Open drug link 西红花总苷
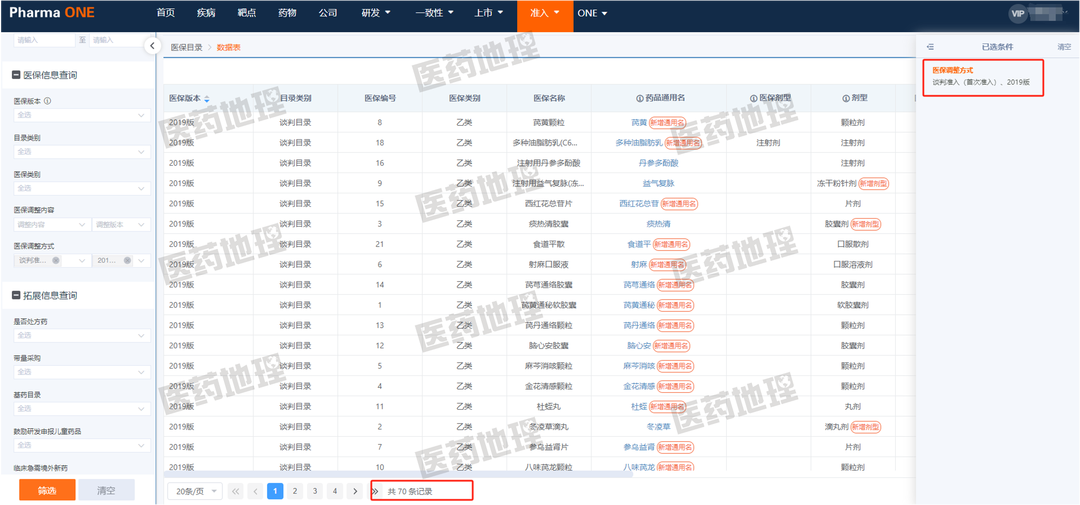This screenshot has width=1080, height=505. click(639, 204)
